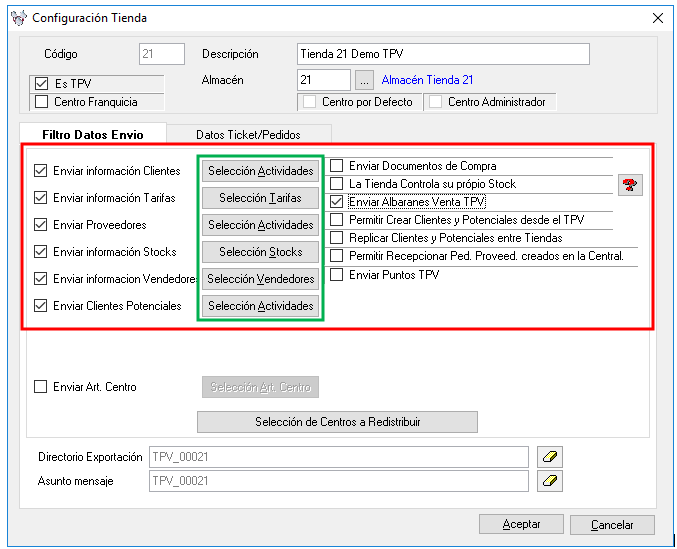The width and height of the screenshot is (677, 549).
Task: Enable Enviar Documentos de Compra
Action: click(337, 166)
